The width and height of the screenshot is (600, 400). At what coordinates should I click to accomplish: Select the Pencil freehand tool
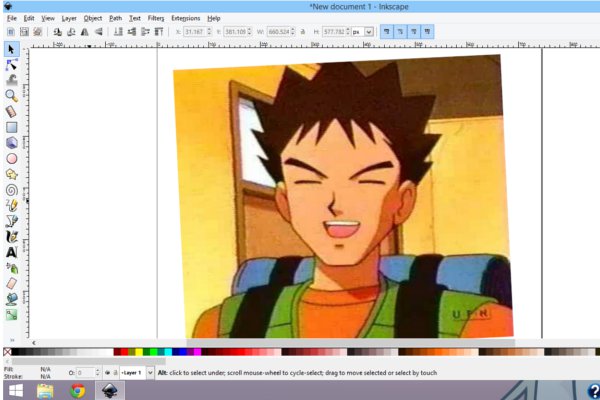click(11, 206)
